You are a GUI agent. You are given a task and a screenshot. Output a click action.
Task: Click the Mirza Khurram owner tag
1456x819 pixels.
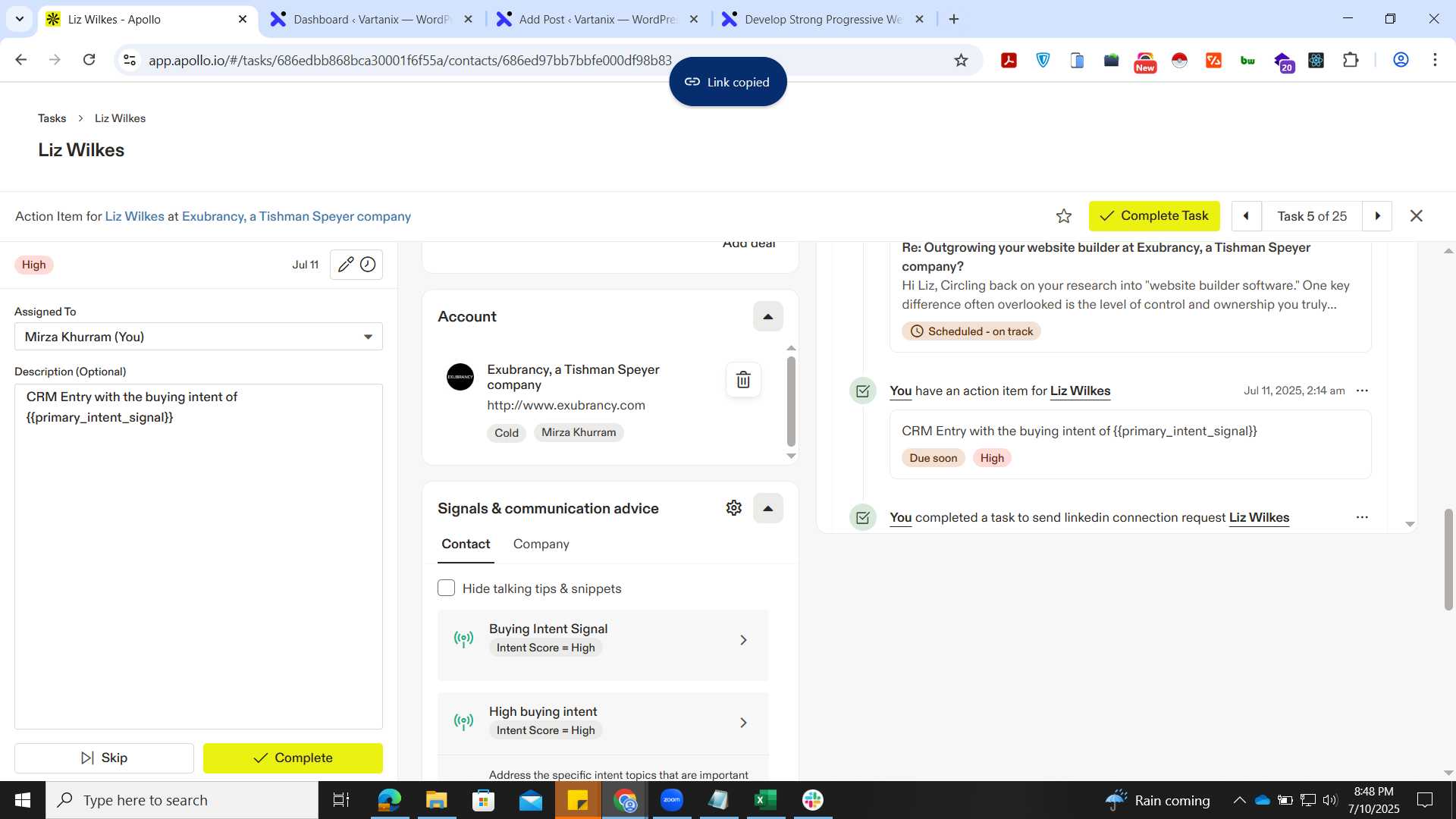coord(579,432)
